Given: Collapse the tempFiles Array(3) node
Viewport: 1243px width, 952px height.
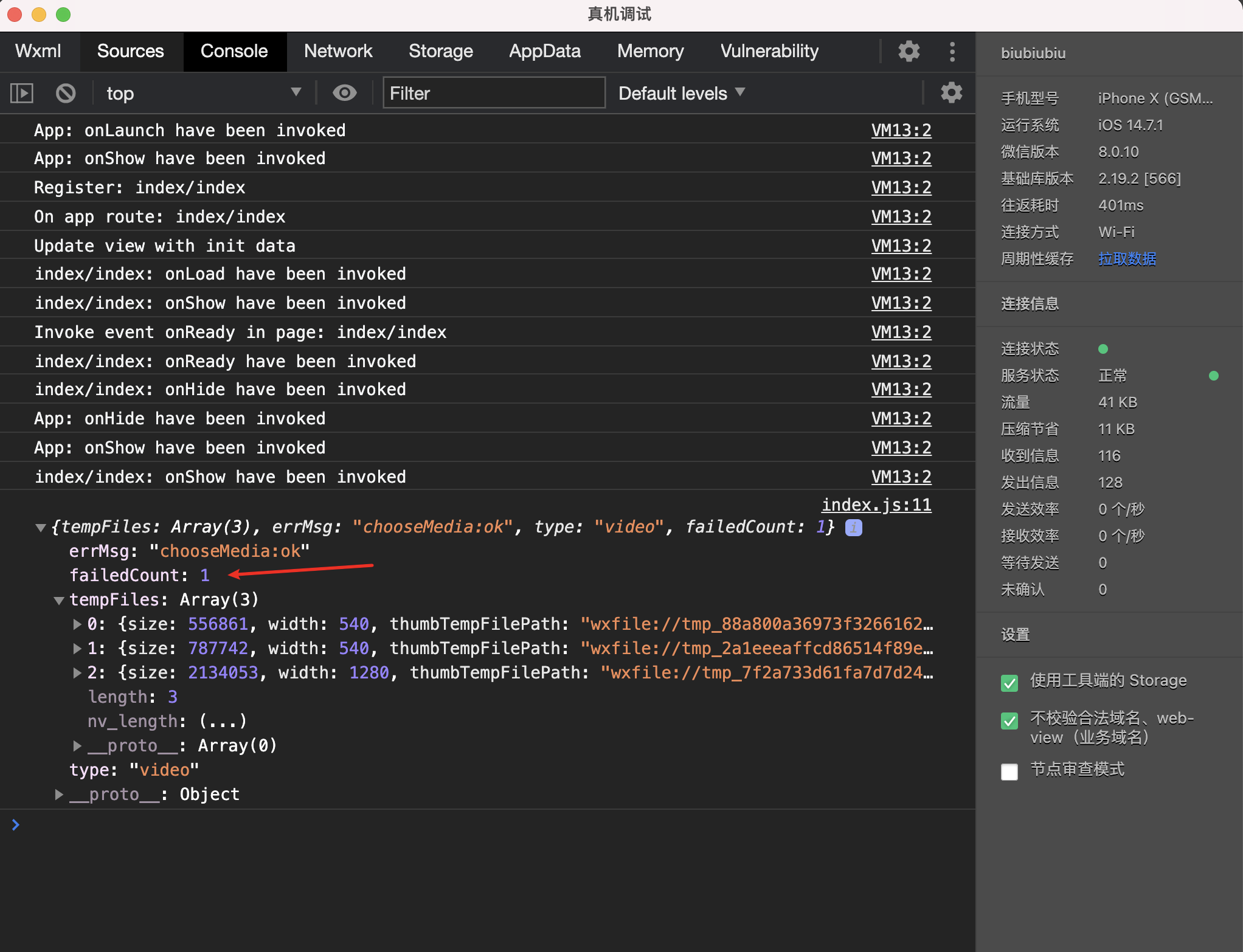Looking at the screenshot, I should [x=59, y=601].
